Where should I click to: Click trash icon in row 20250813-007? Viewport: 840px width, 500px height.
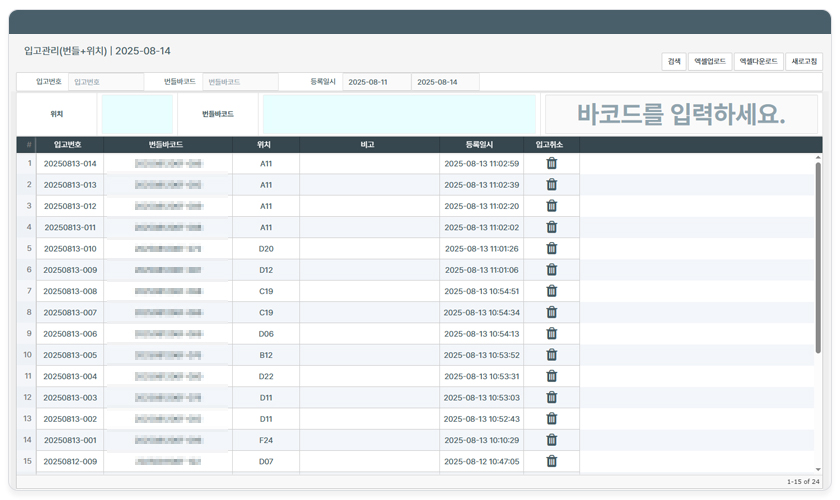coord(551,312)
